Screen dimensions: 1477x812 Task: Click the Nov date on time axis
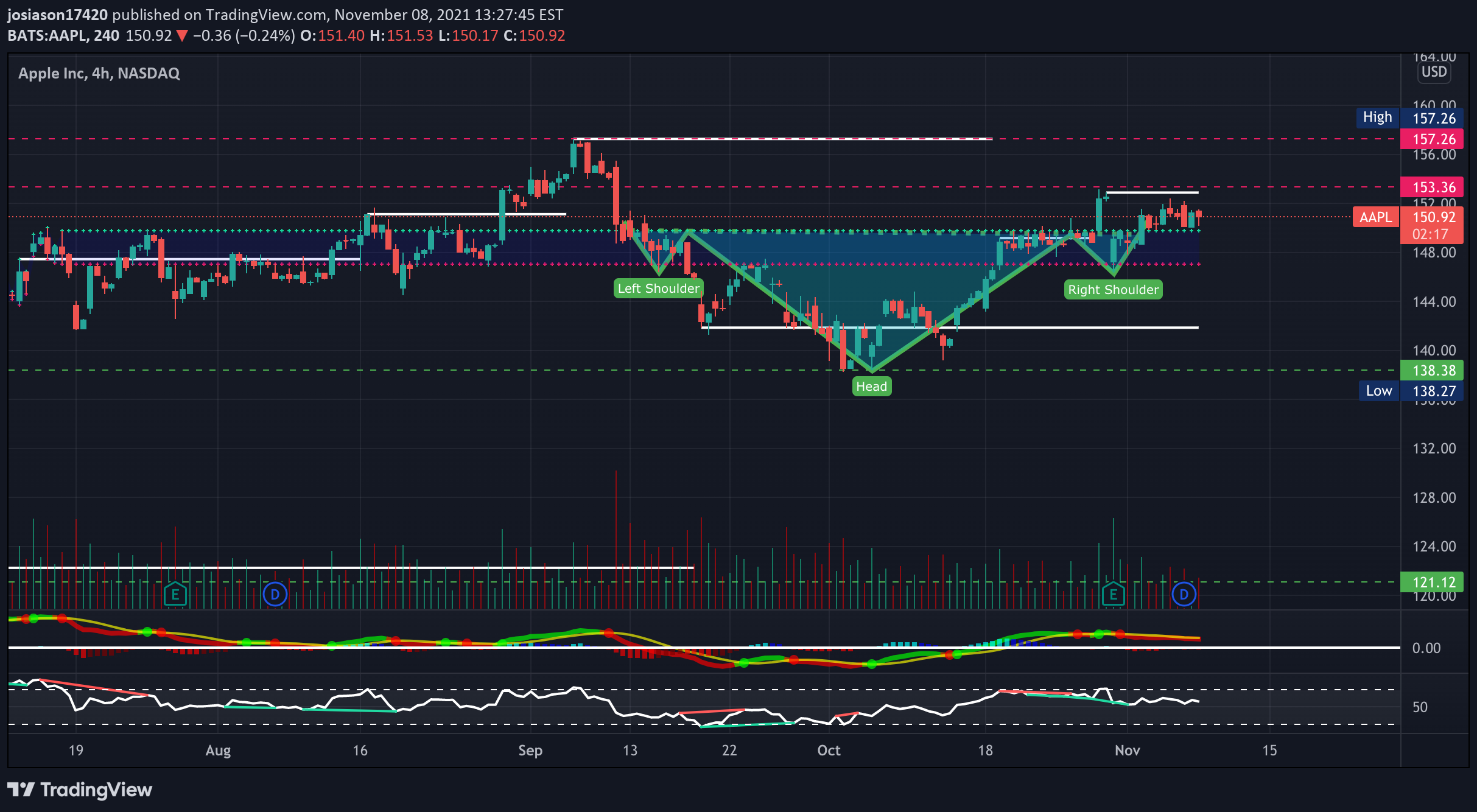coord(1127,751)
